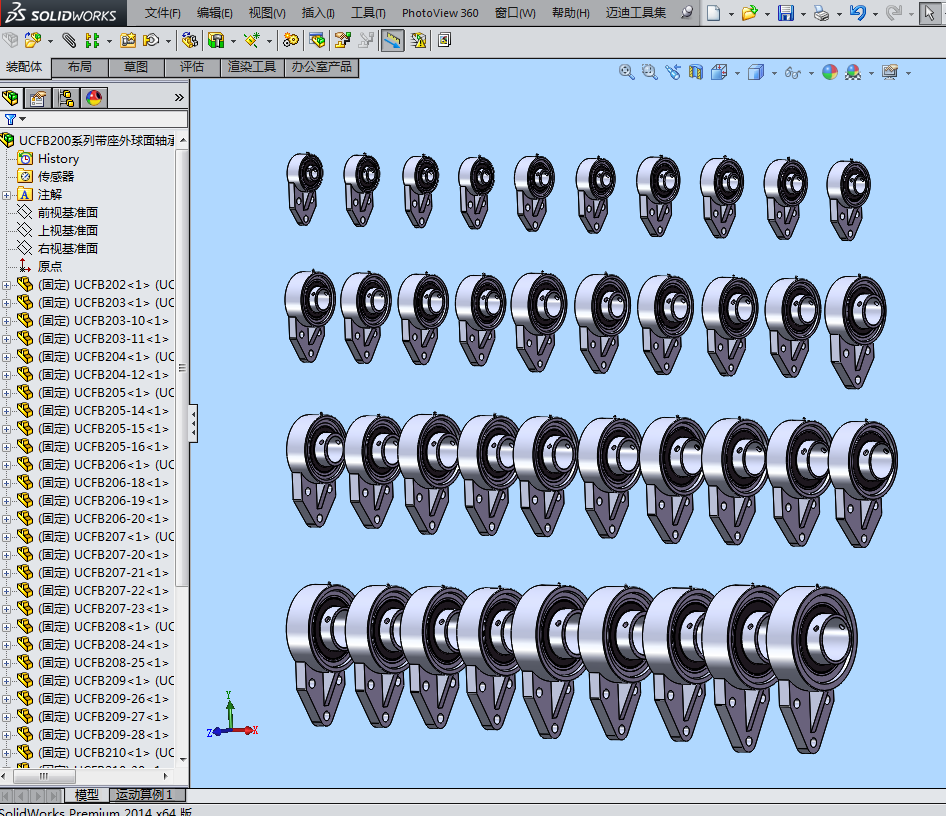Click the feature tree horizontal scrollbar
This screenshot has width=946, height=816.
[x=43, y=776]
